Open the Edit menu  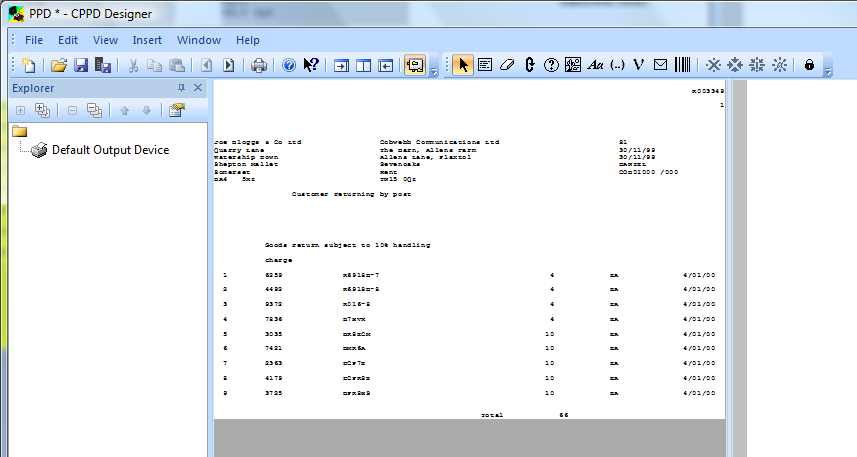68,40
